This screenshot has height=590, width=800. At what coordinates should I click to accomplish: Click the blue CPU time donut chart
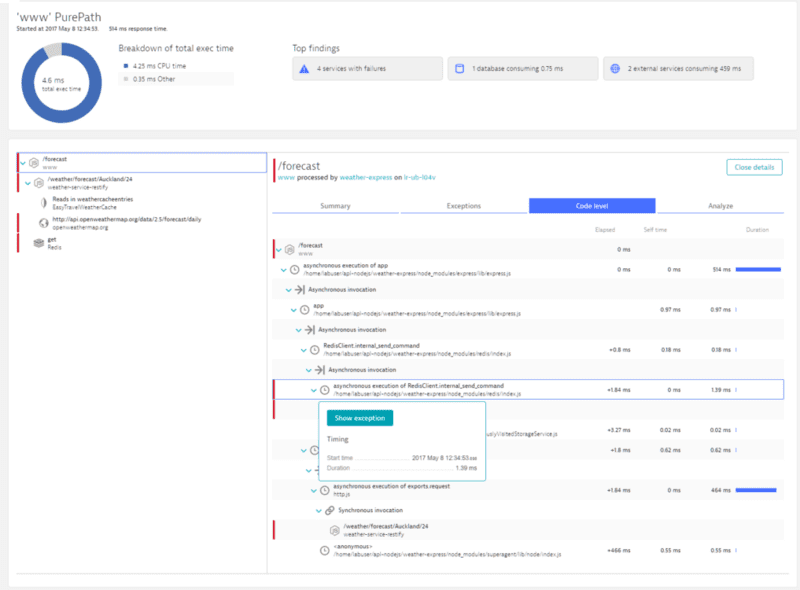pos(62,83)
